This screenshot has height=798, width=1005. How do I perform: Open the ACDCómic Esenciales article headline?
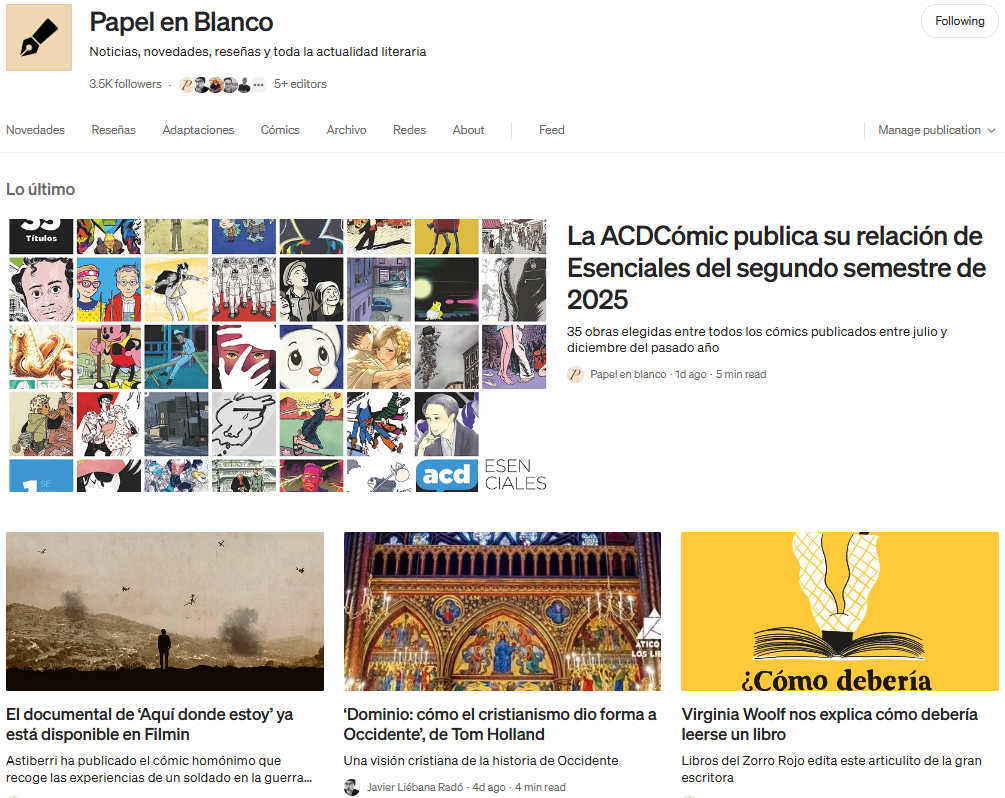pos(776,267)
